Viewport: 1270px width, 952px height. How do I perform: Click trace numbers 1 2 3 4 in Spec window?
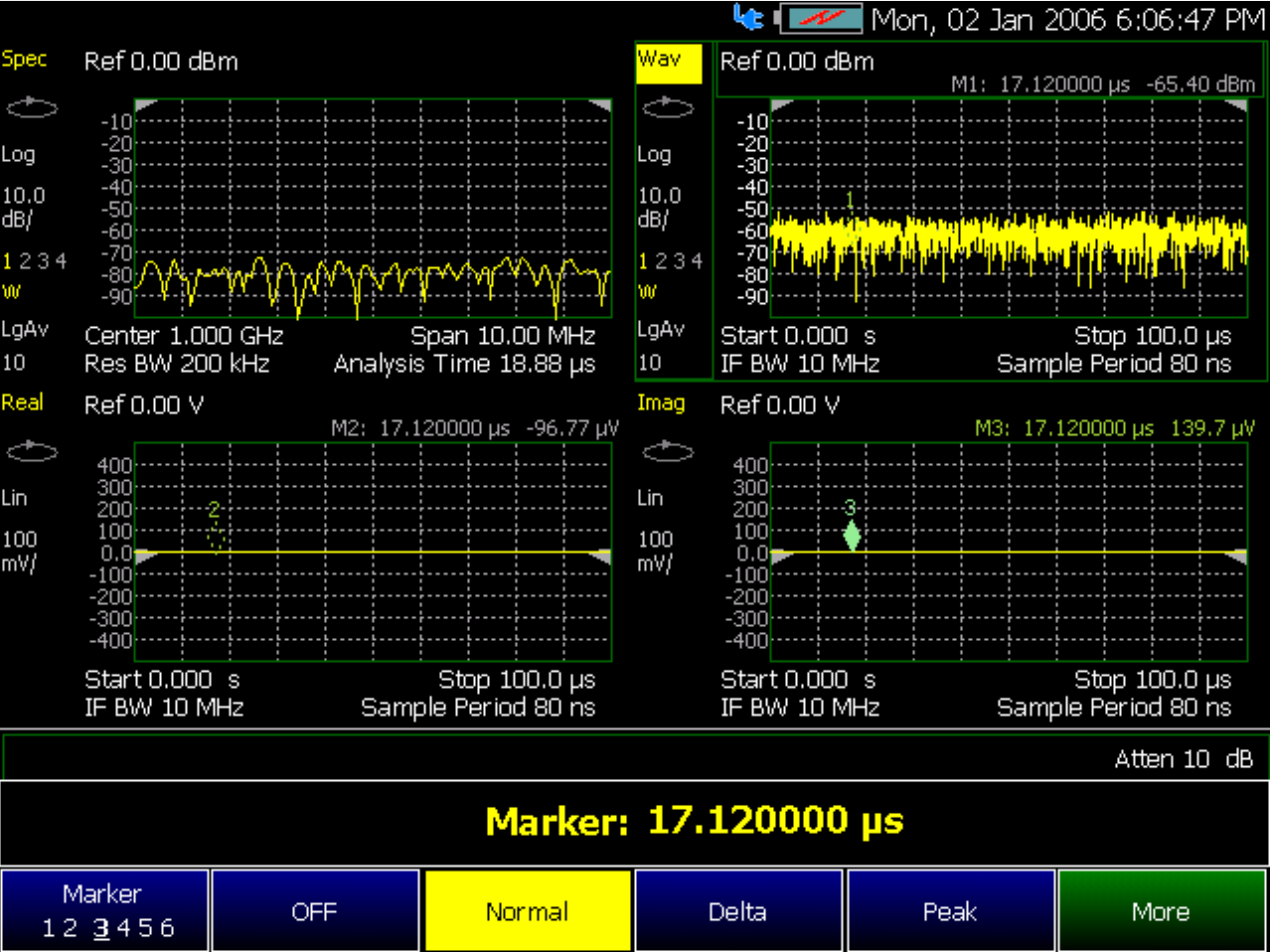[x=34, y=261]
